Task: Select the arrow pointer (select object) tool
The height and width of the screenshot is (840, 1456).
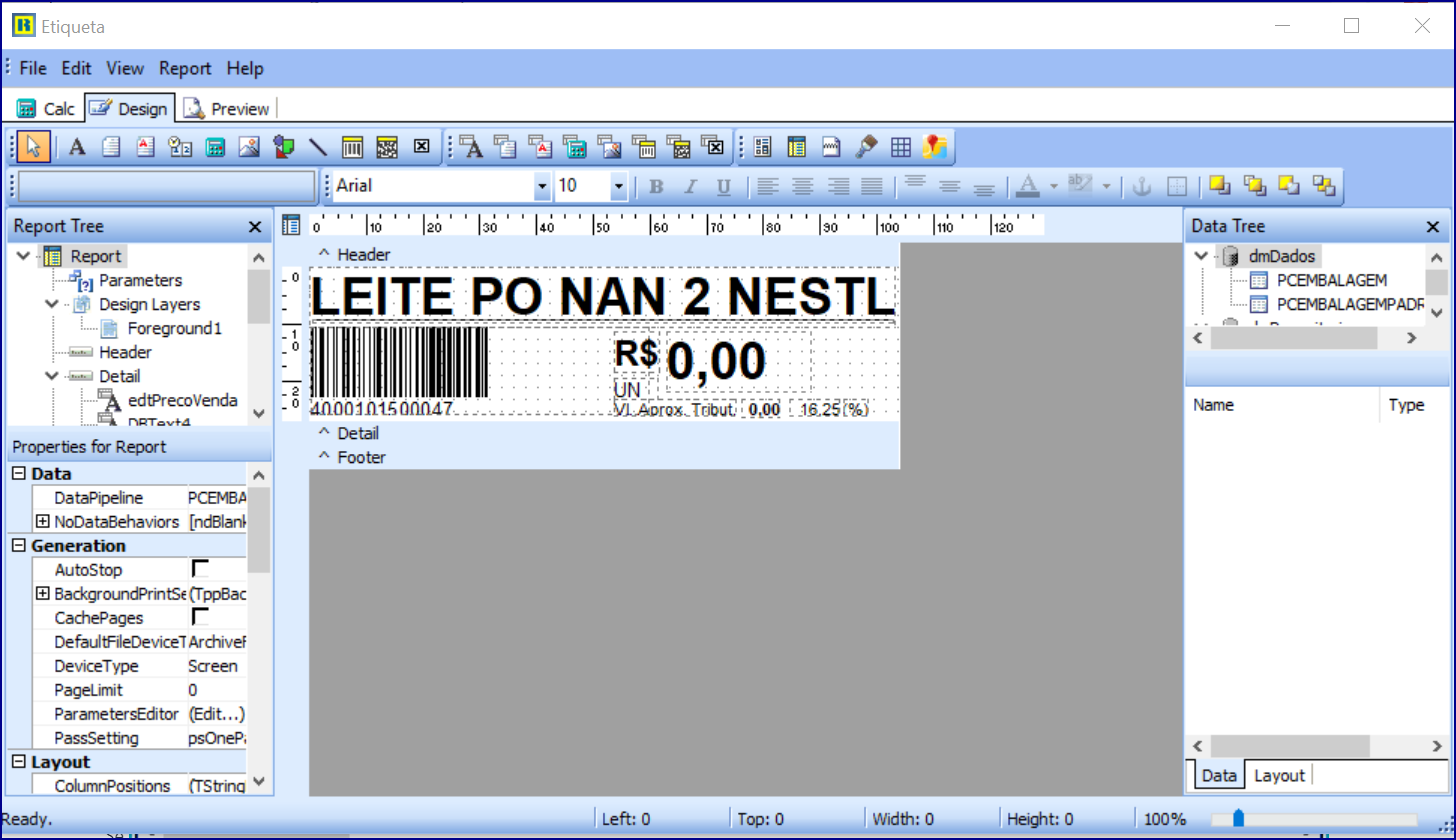Action: click(34, 147)
